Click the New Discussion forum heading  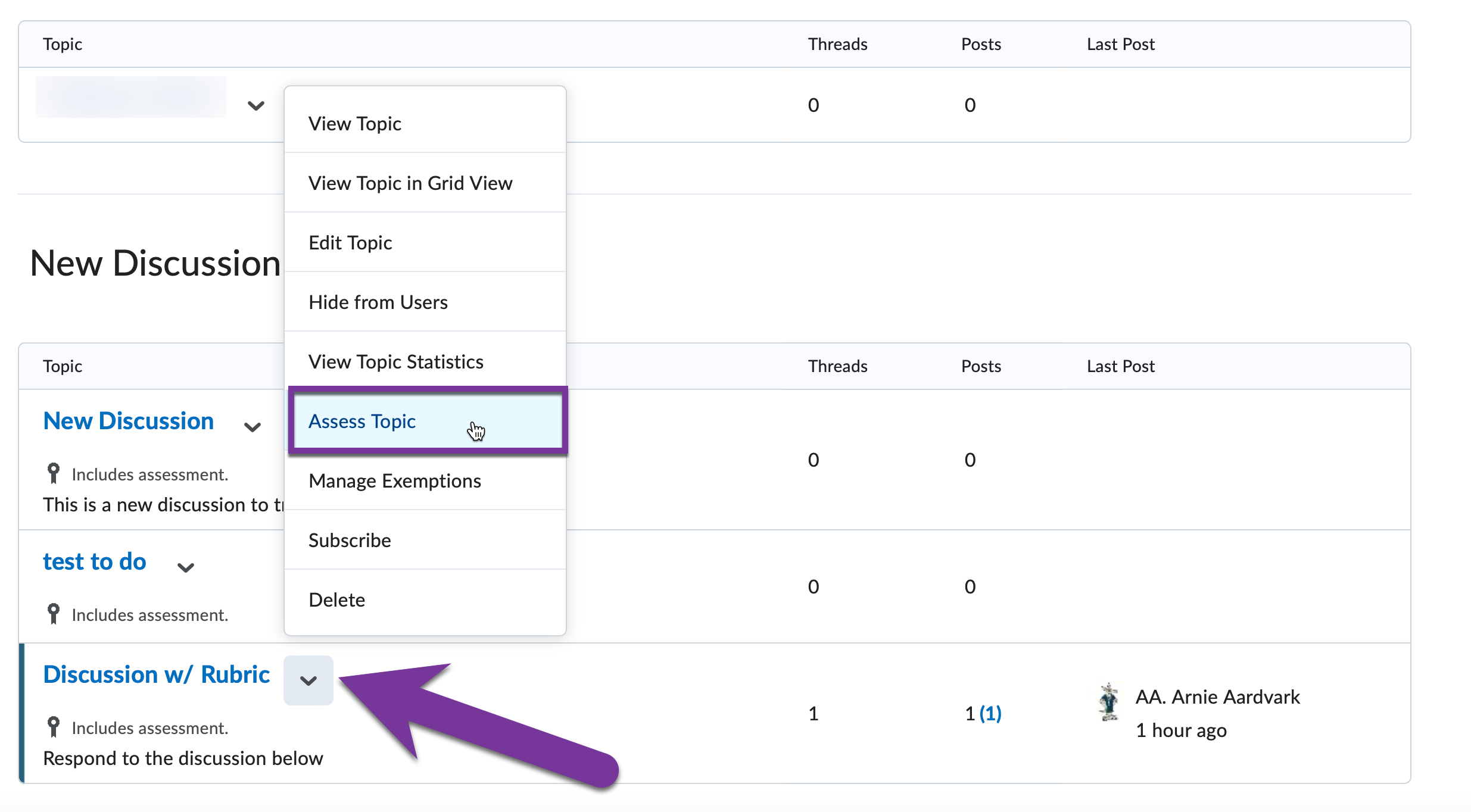coord(155,263)
